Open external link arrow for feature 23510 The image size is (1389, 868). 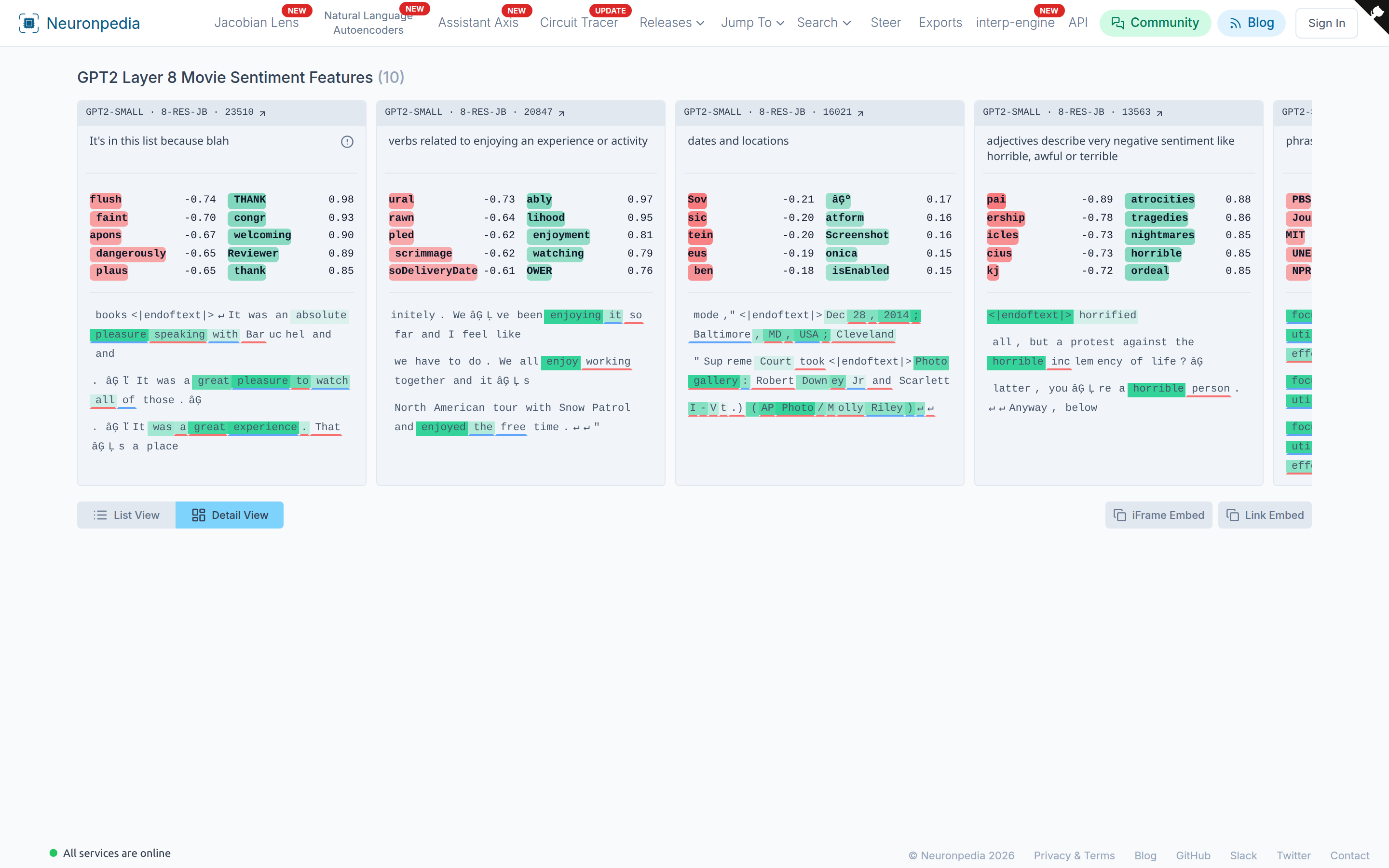(x=262, y=113)
